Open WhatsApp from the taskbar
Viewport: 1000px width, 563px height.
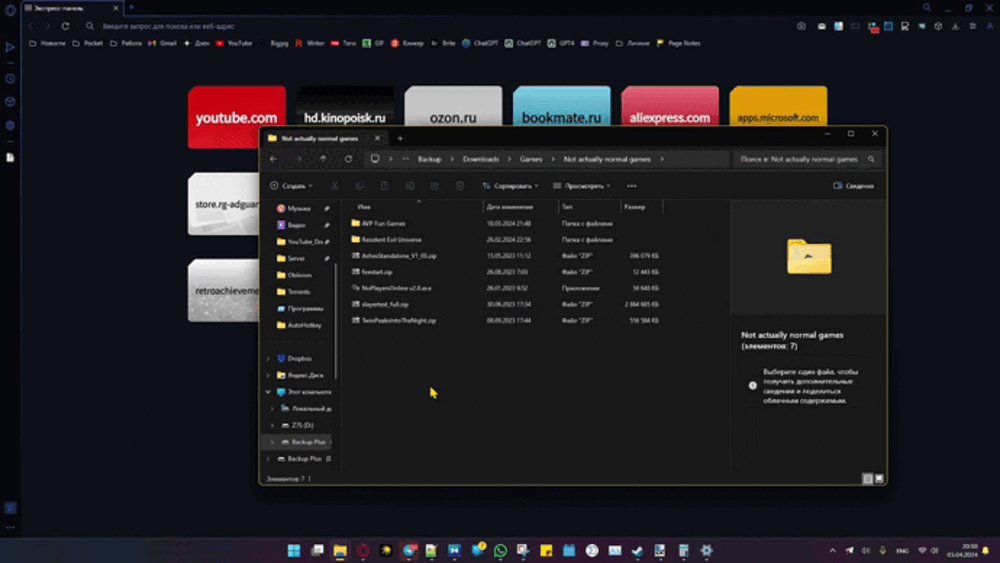(501, 550)
